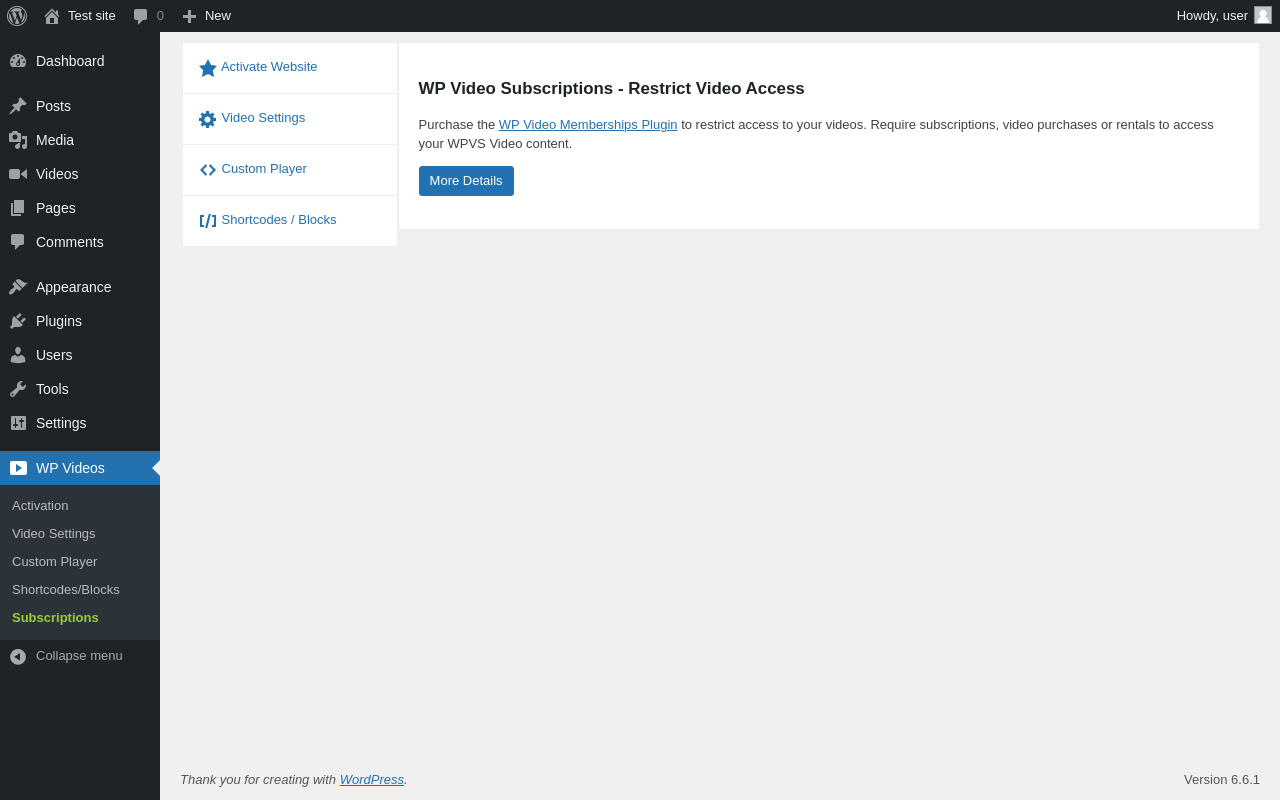The height and width of the screenshot is (800, 1280).
Task: Go to Posts in the sidebar
Action: tap(80, 106)
